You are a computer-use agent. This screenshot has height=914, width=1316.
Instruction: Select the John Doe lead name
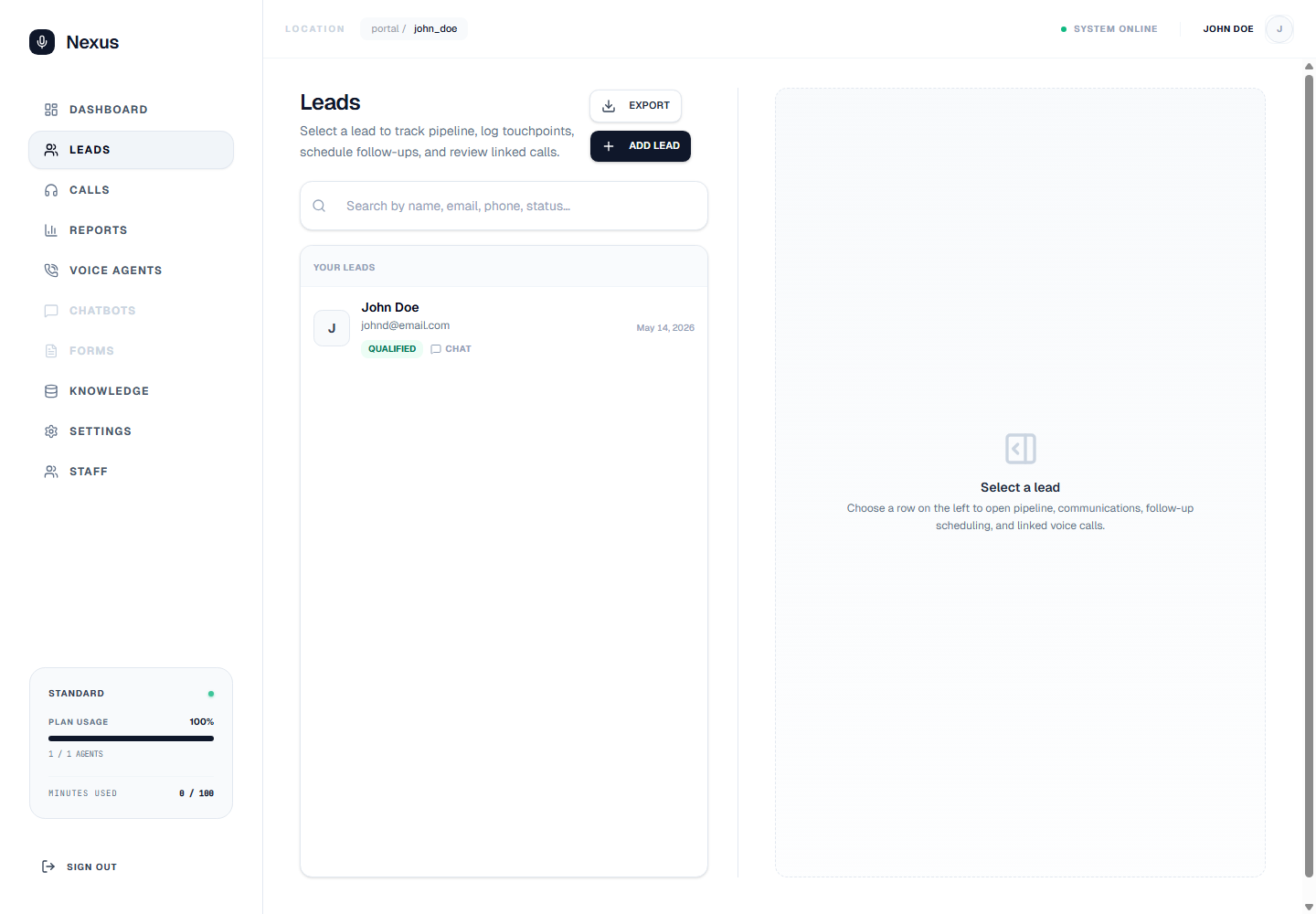point(390,307)
